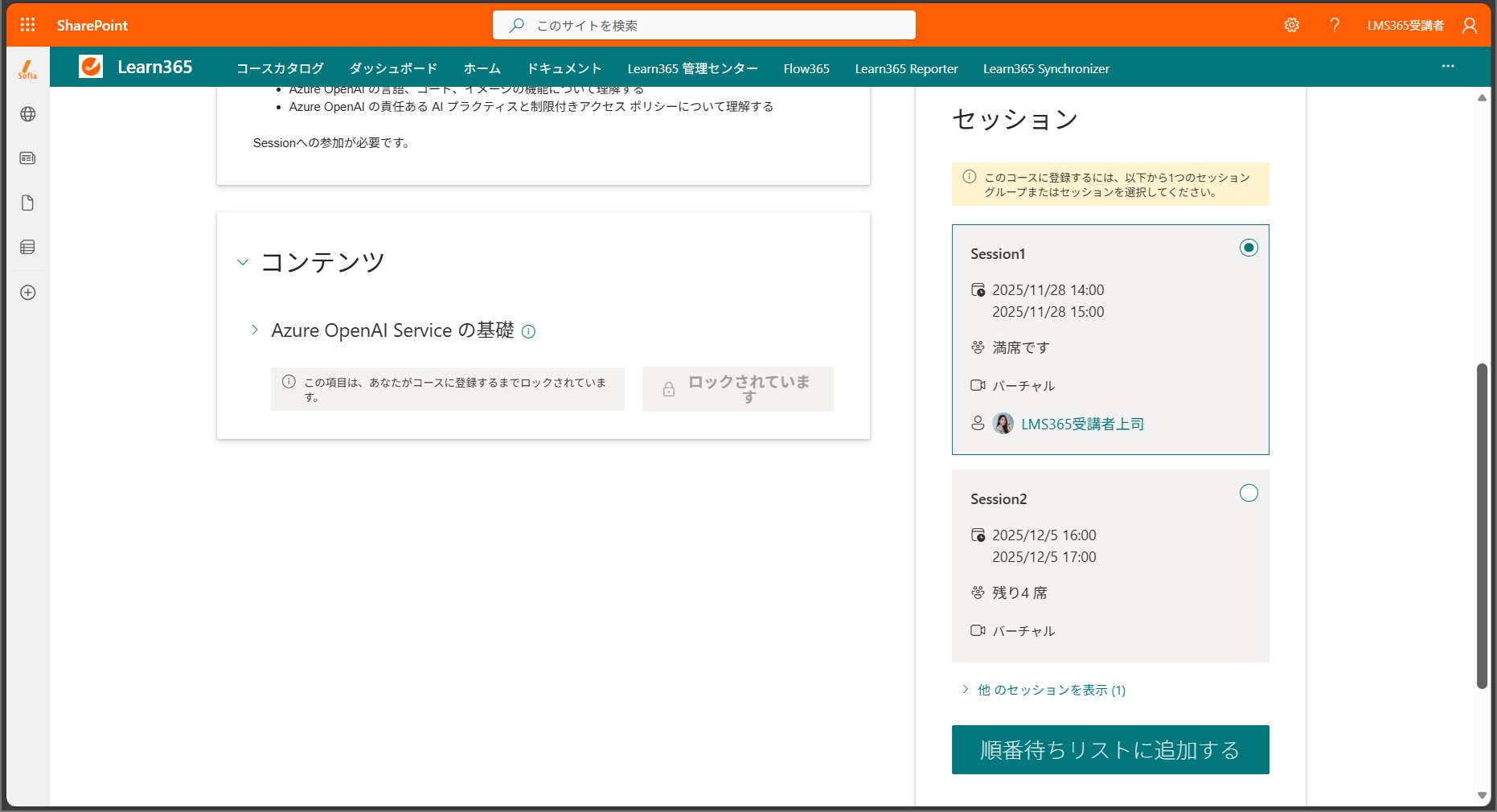Click the scrollbar up arrow
The height and width of the screenshot is (812, 1497).
tap(1482, 97)
